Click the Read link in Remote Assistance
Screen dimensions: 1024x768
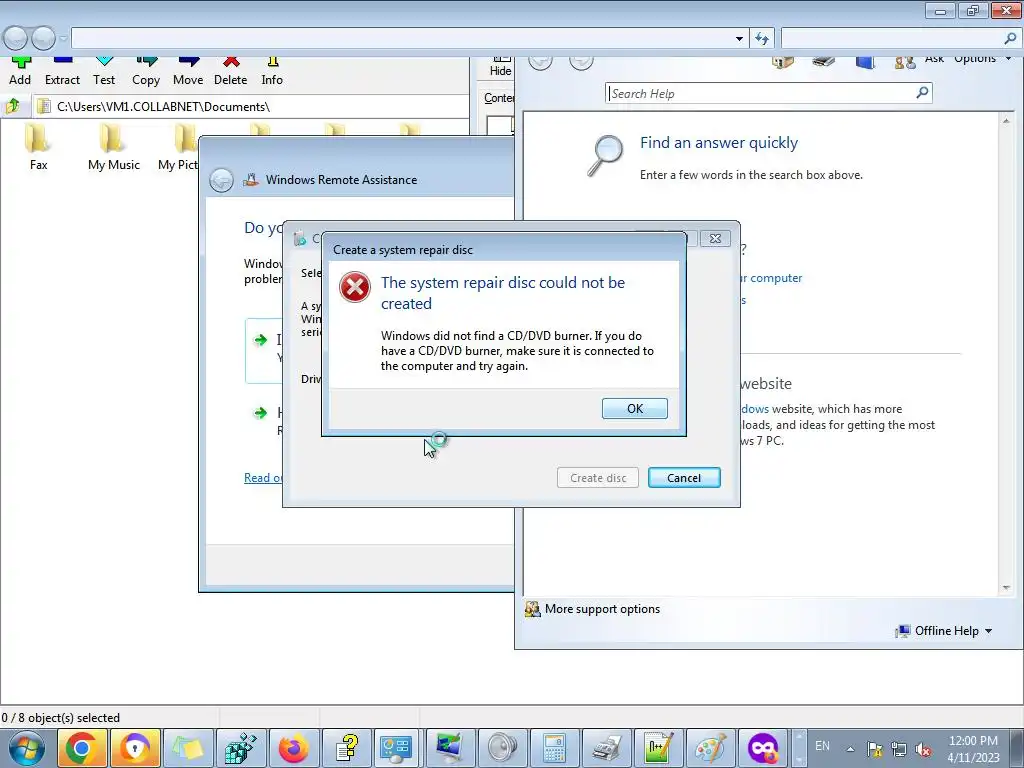[x=263, y=477]
